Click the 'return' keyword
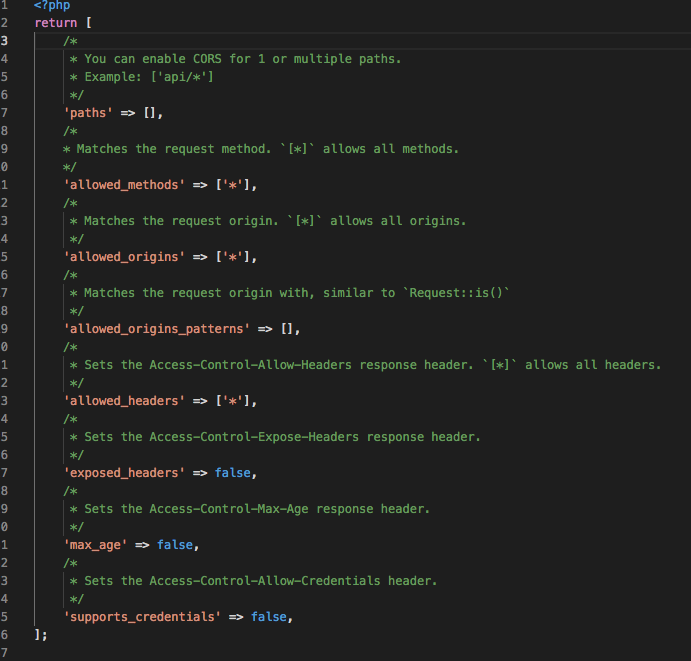Screen dimensions: 691x661 coord(56,23)
